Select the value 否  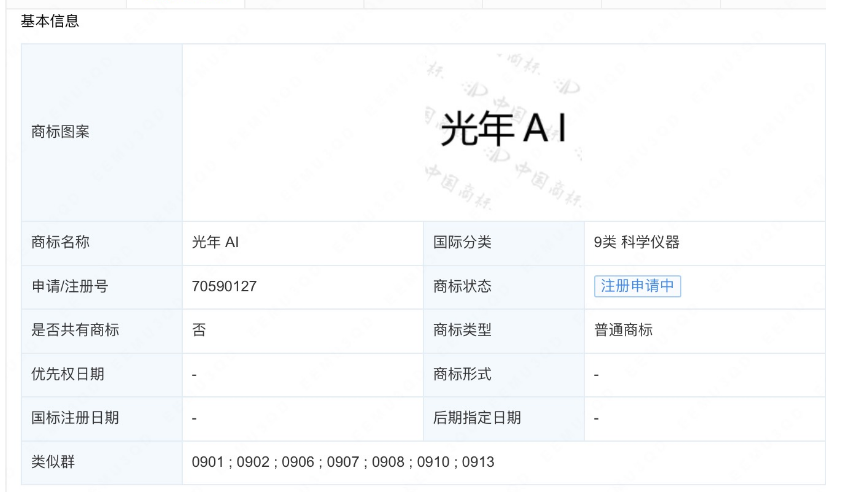[x=199, y=330]
